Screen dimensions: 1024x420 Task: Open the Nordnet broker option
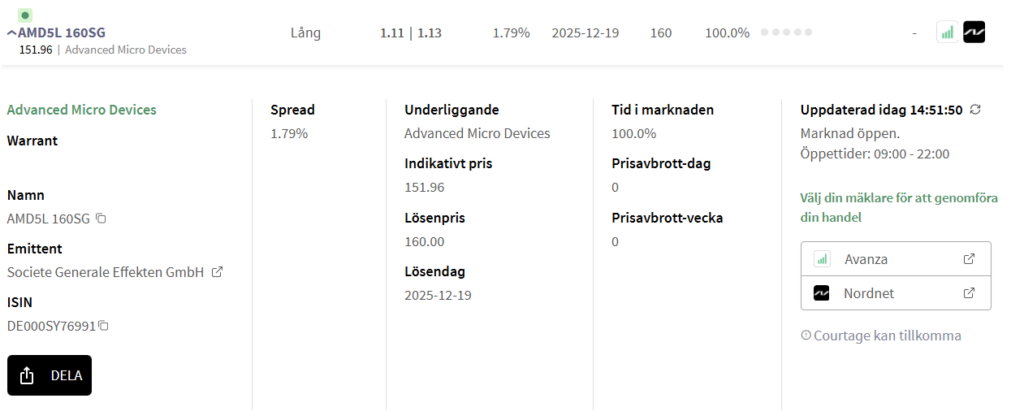895,293
